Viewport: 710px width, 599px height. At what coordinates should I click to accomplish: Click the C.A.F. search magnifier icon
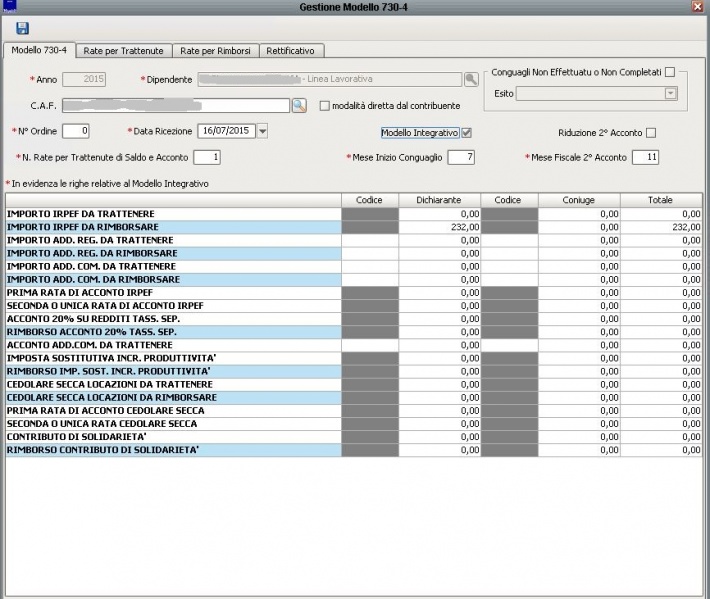[x=298, y=105]
